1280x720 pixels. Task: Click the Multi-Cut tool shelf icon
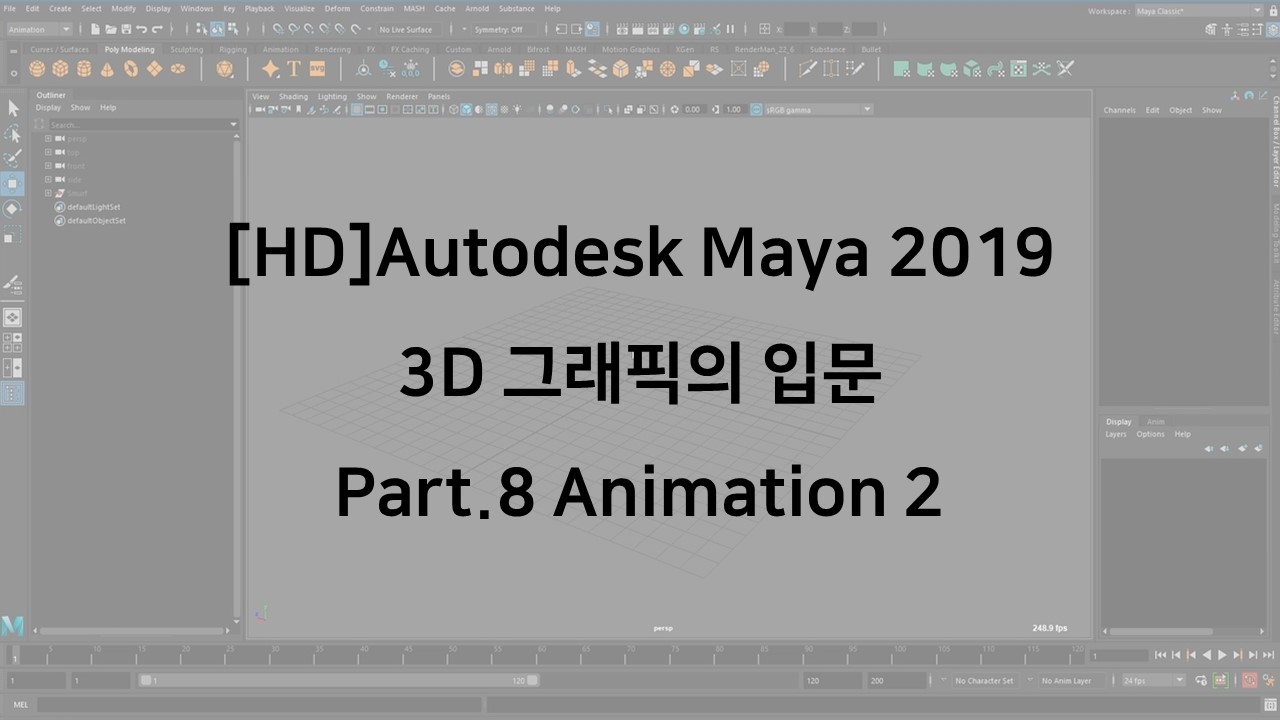coord(808,69)
